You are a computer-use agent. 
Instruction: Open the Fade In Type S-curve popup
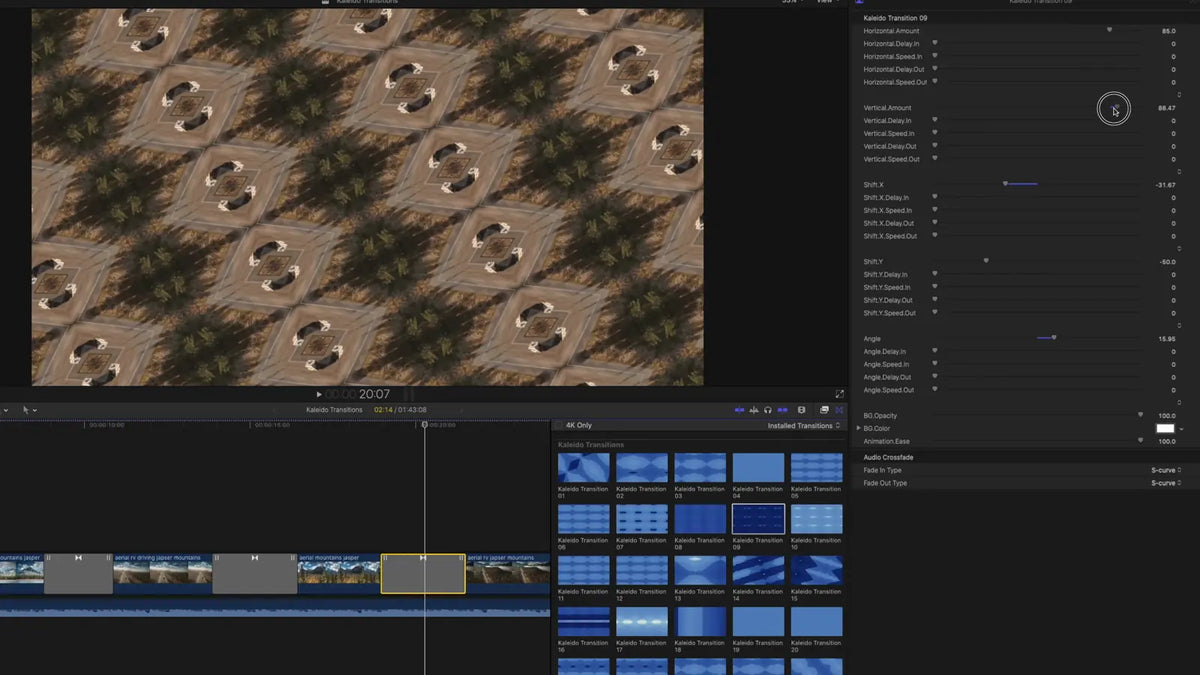point(1166,470)
